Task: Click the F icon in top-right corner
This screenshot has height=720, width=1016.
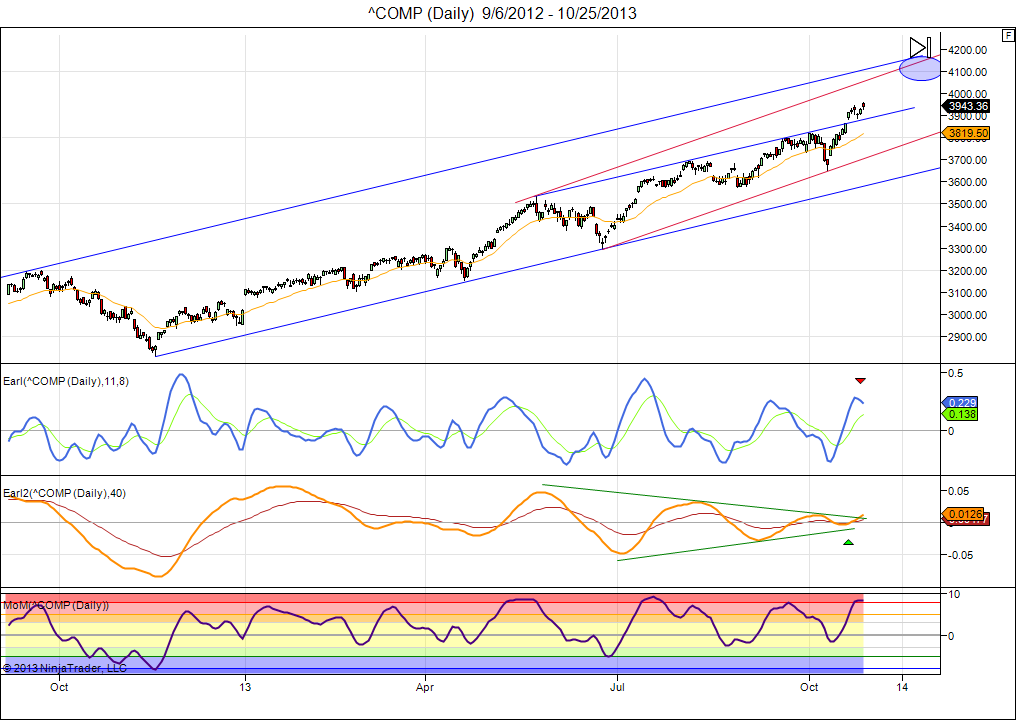Action: coord(1008,35)
